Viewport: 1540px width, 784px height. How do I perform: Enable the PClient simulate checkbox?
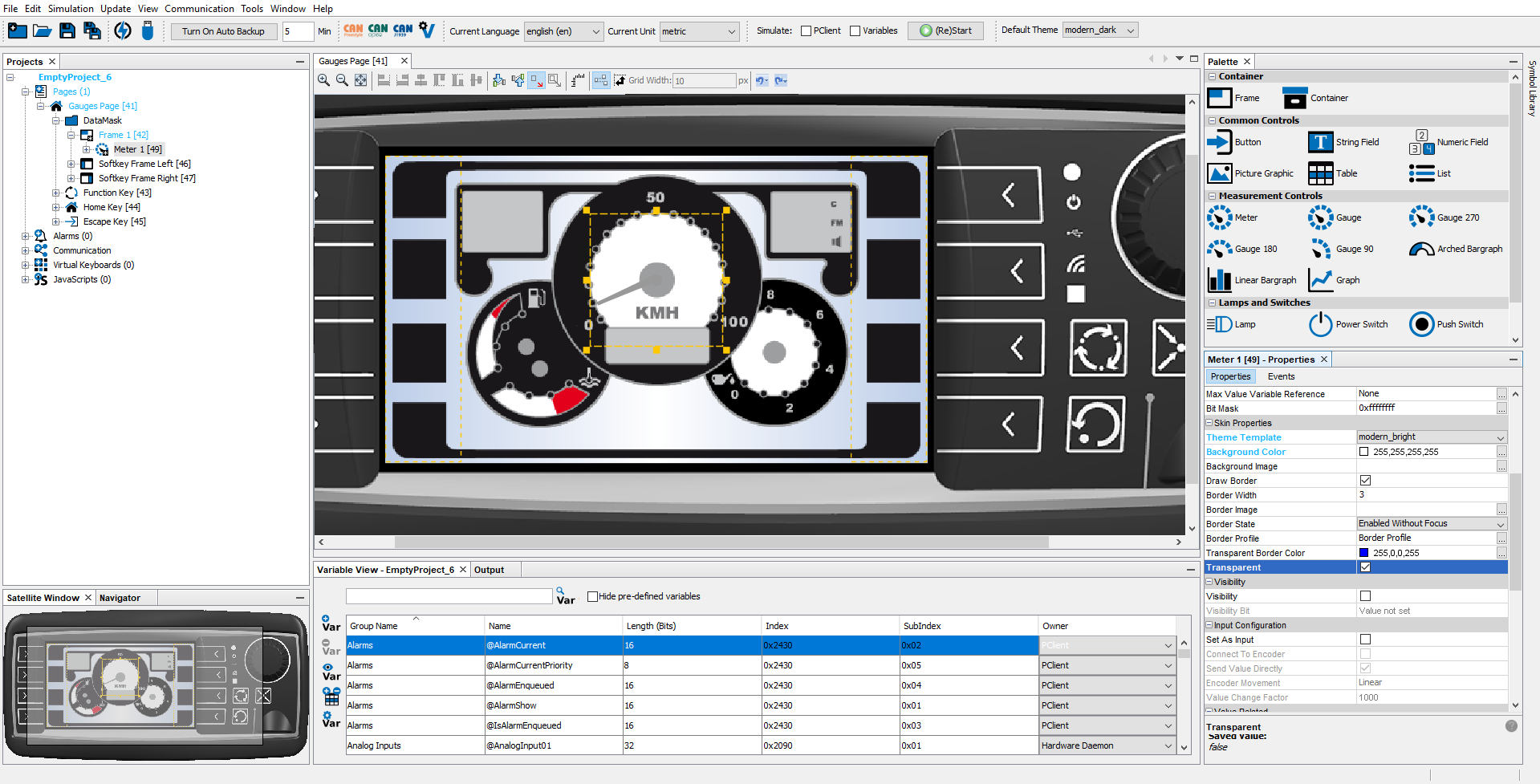tap(806, 31)
